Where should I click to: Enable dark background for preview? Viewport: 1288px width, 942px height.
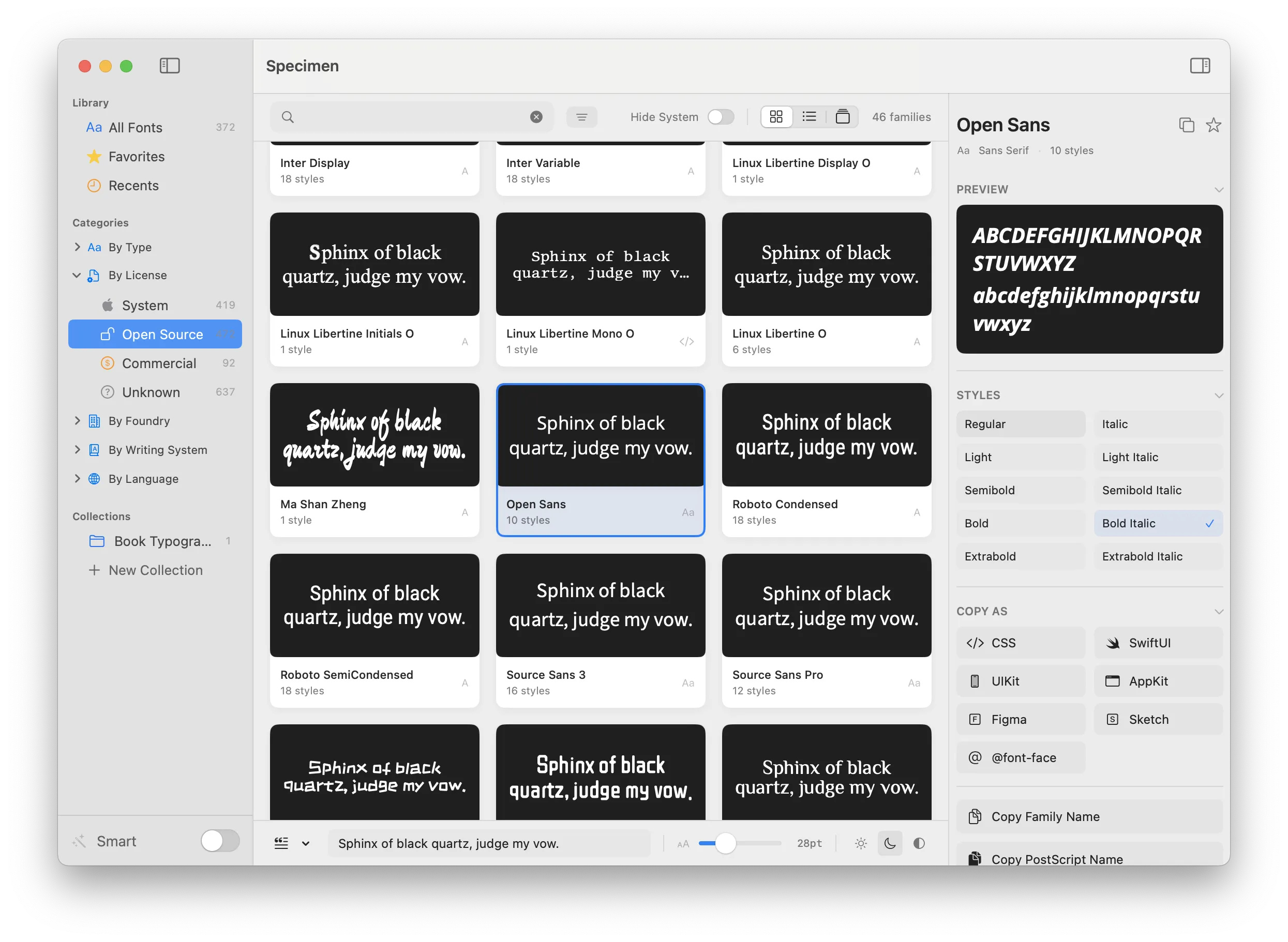(x=890, y=843)
